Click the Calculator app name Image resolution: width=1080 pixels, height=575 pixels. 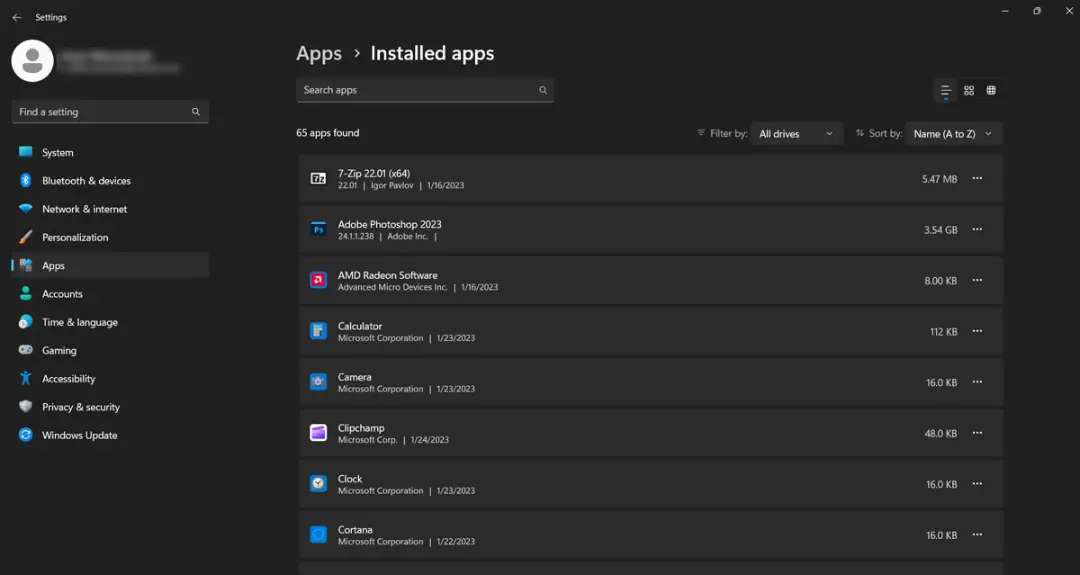[360, 326]
